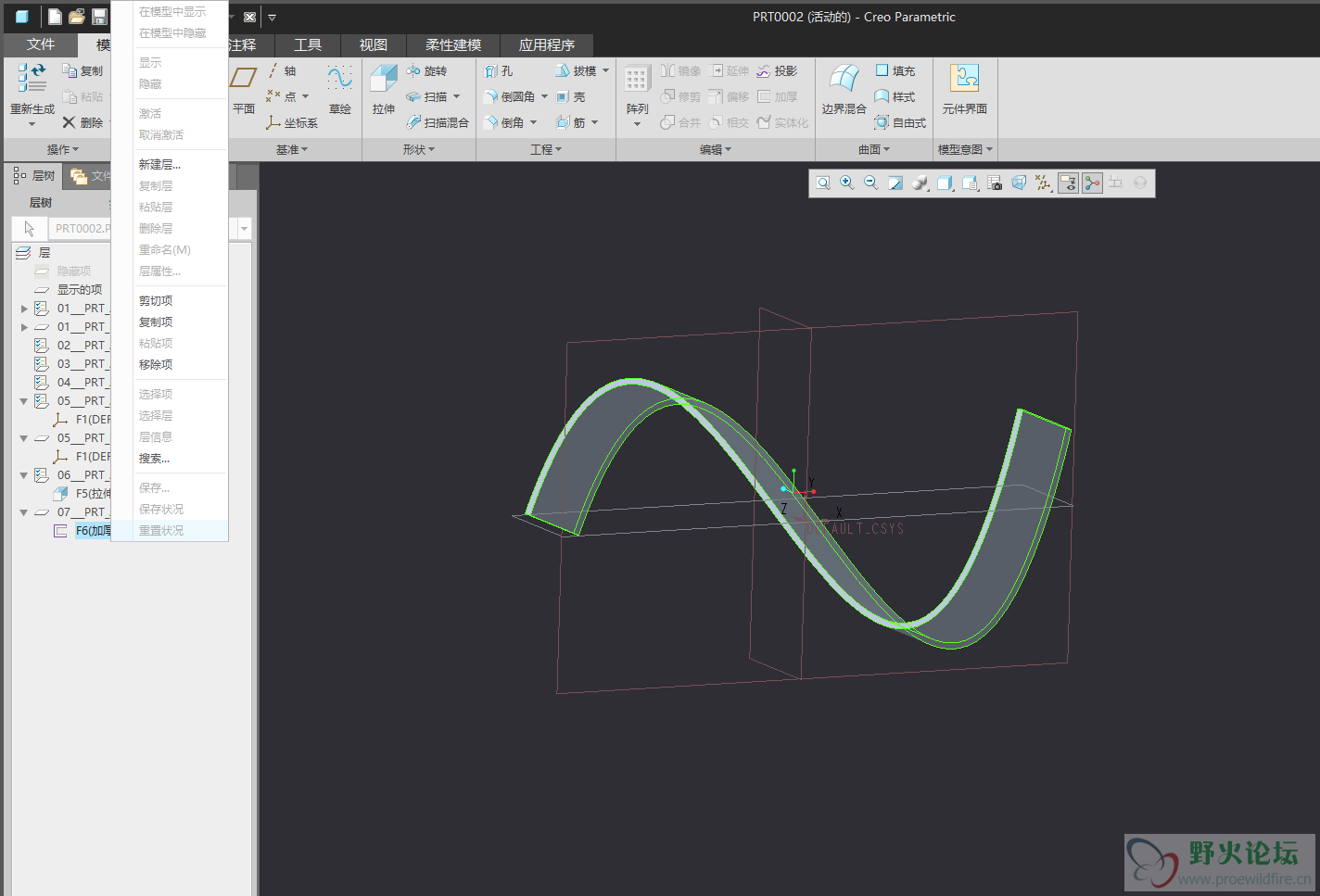Toggle the Perspective View button
This screenshot has width=1320, height=896.
(x=1019, y=183)
